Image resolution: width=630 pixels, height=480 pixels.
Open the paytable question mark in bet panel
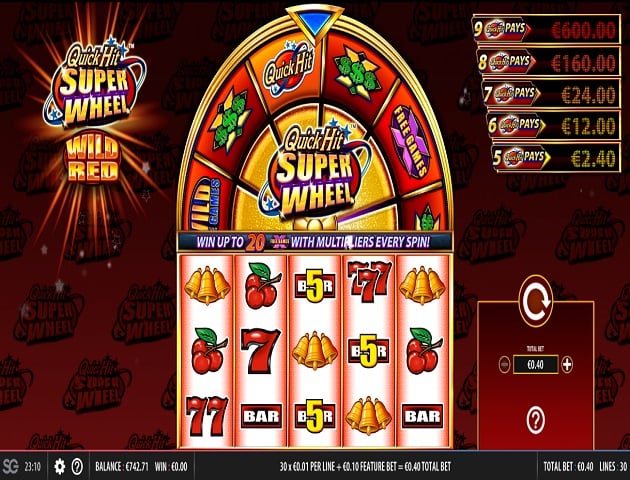[536, 421]
